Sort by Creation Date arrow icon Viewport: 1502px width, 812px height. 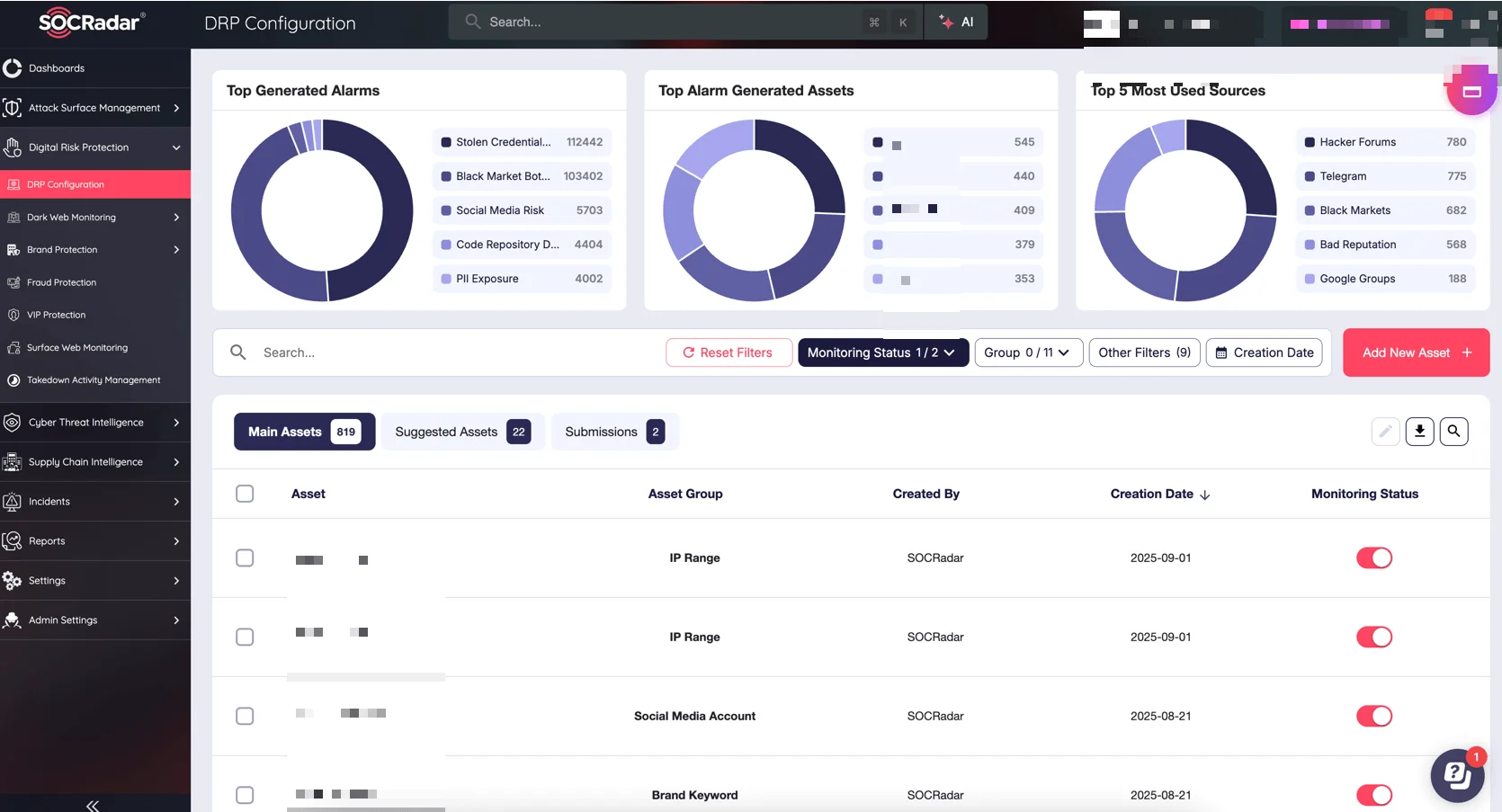pos(1205,495)
